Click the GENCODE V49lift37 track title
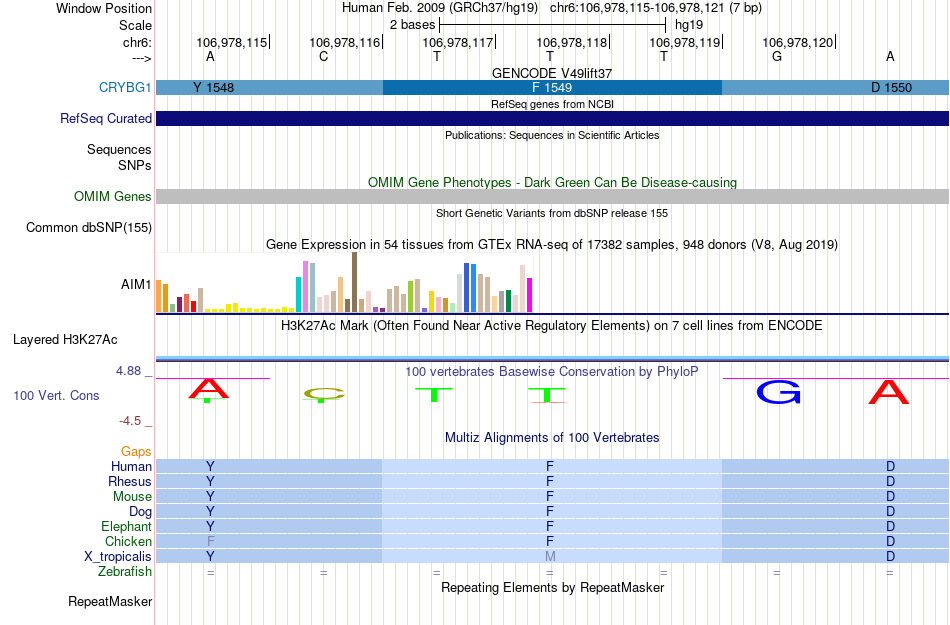This screenshot has height=625, width=950. (552, 73)
